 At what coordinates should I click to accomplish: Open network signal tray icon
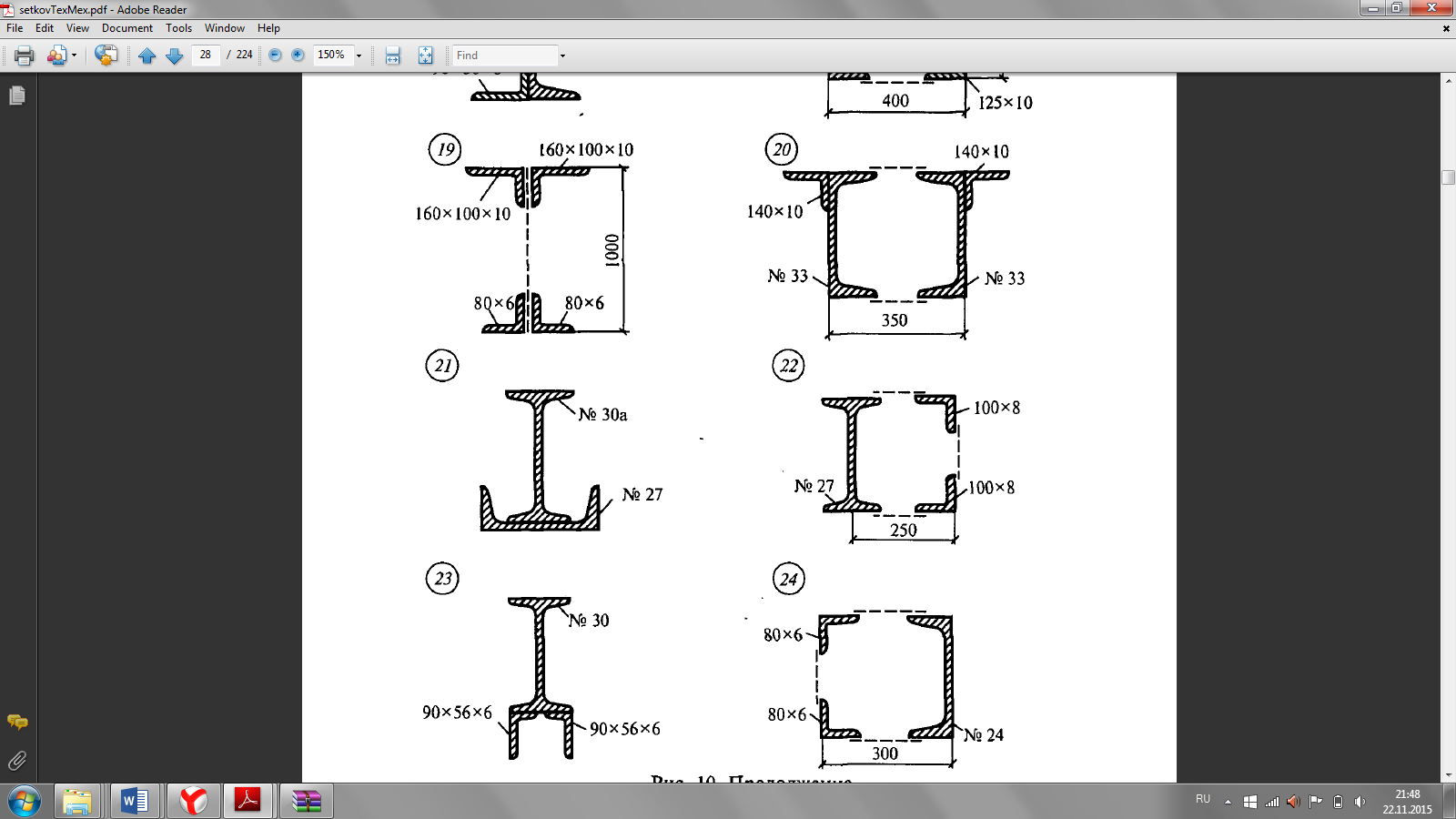pyautogui.click(x=1272, y=802)
